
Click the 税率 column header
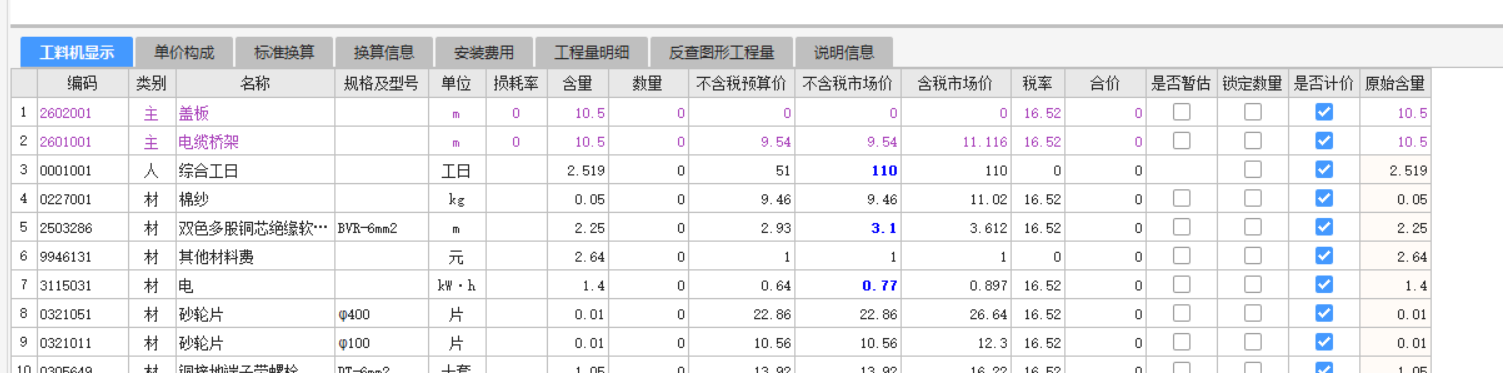(x=1037, y=83)
